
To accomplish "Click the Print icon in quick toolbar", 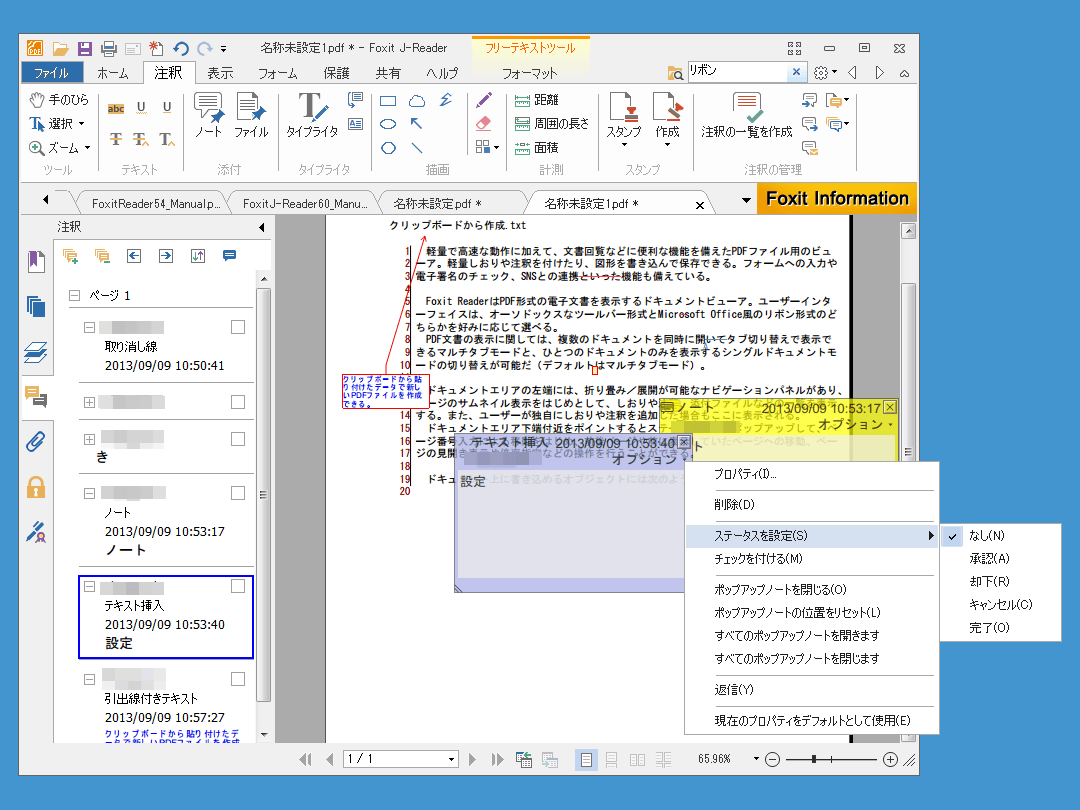I will (109, 48).
